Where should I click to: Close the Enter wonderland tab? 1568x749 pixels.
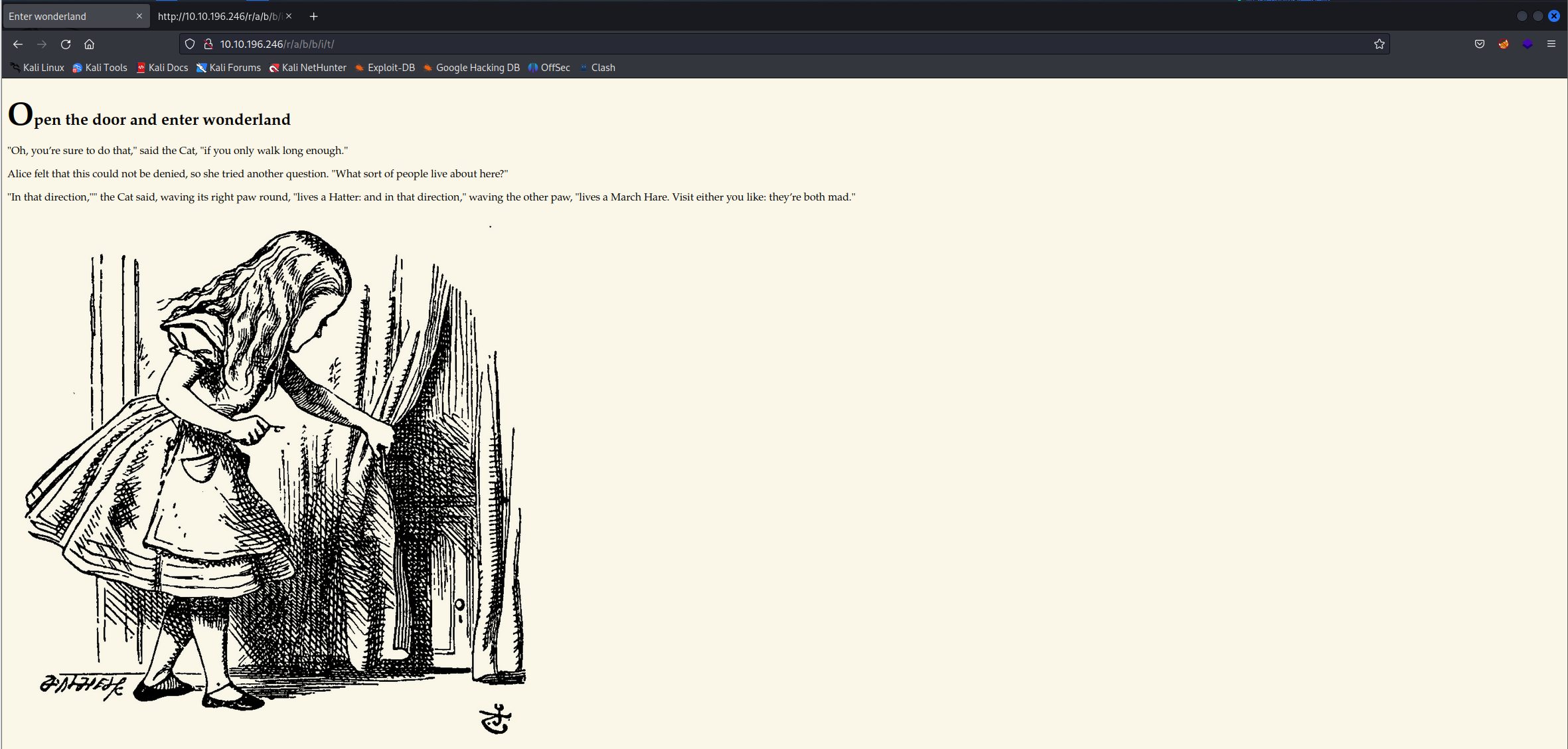pos(139,16)
